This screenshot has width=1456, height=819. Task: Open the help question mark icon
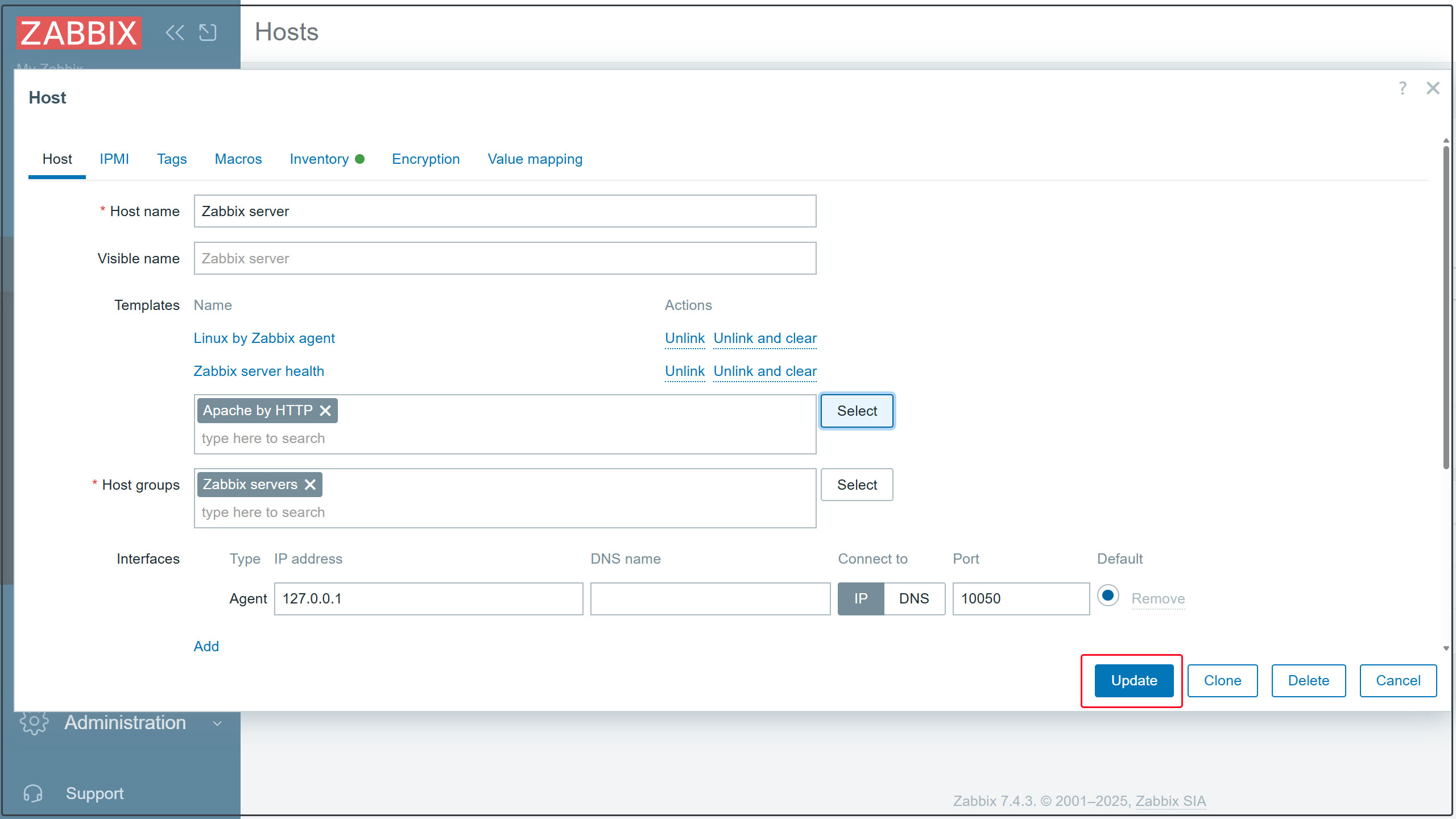pos(1403,88)
